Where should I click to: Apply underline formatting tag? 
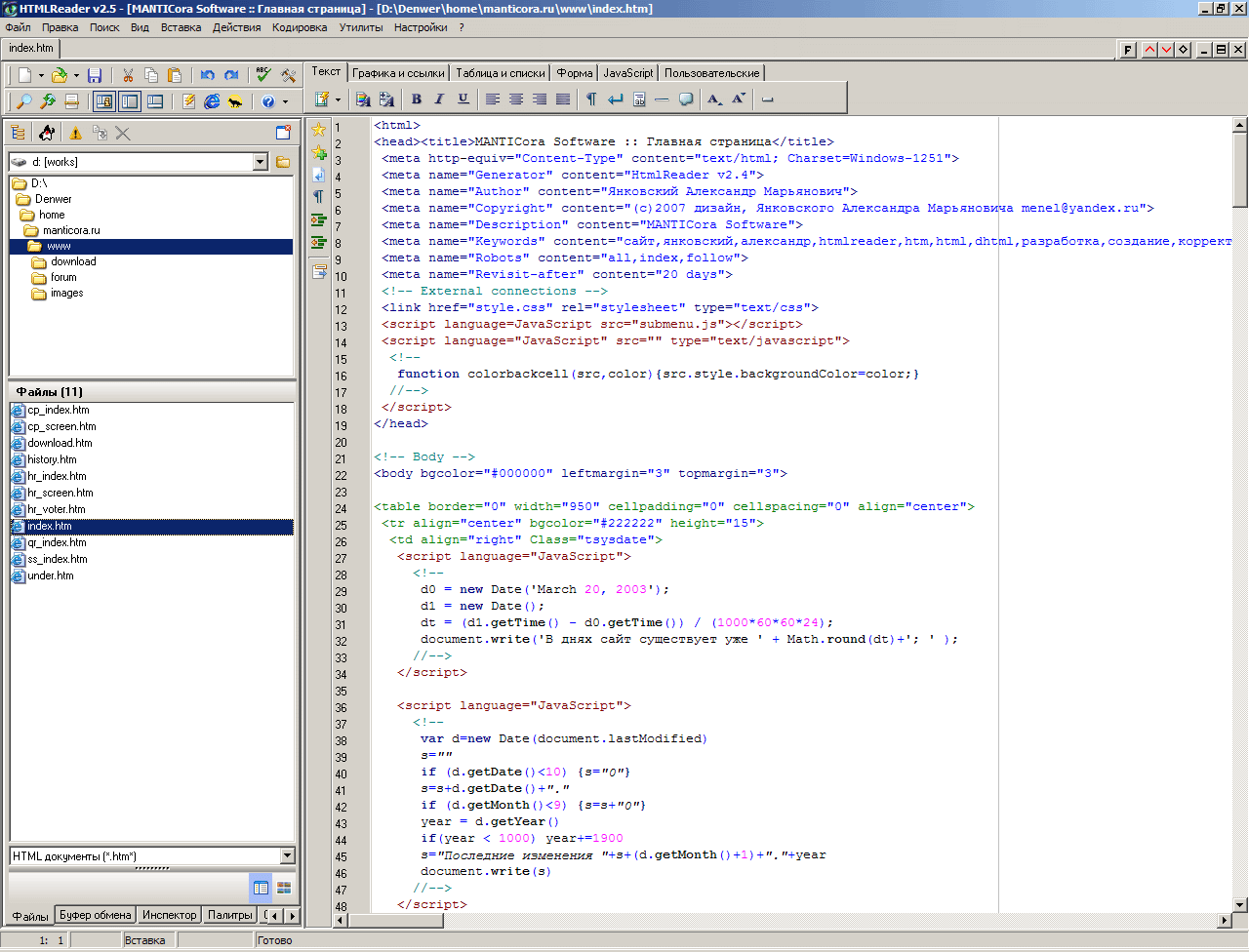[x=463, y=99]
